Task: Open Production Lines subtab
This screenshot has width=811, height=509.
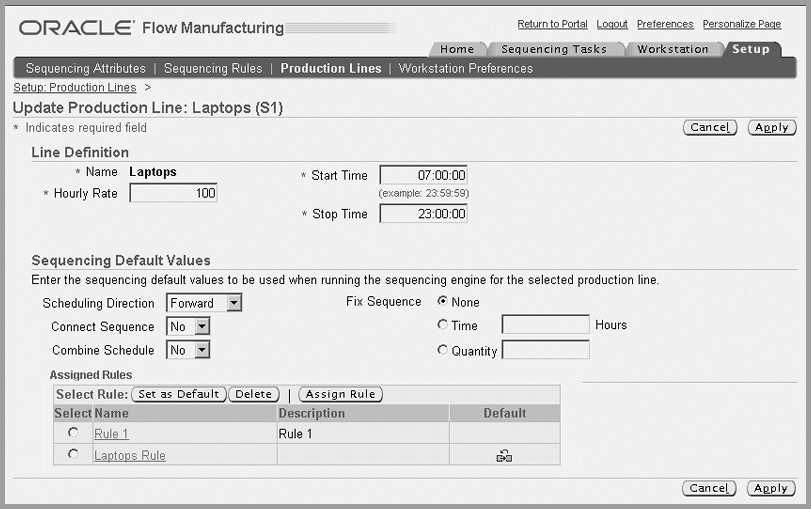Action: tap(331, 68)
